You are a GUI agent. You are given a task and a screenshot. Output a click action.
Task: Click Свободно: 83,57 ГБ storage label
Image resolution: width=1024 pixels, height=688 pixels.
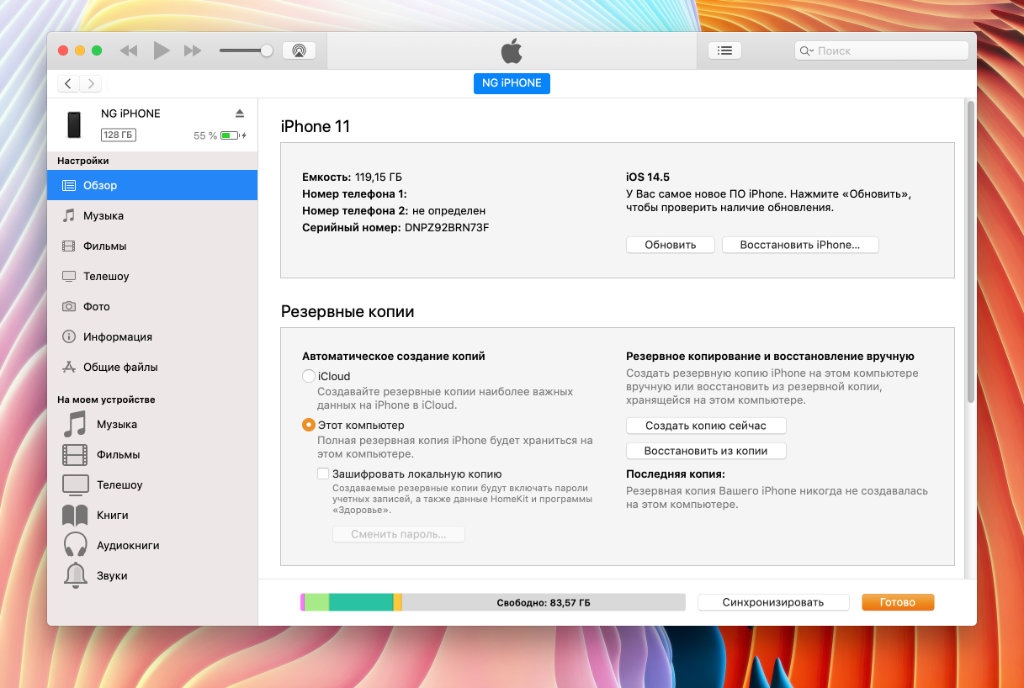point(543,602)
